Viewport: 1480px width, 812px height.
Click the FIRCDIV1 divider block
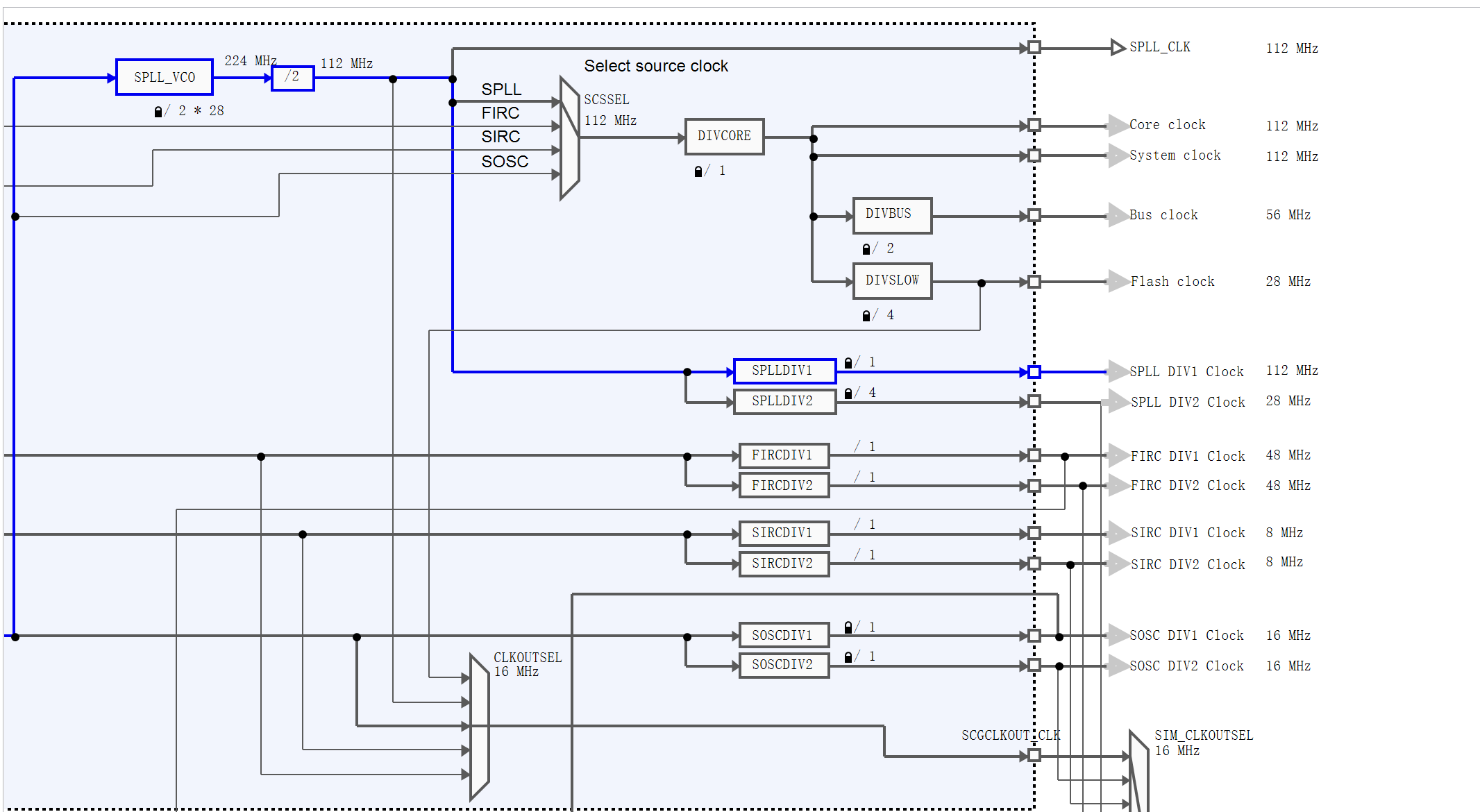point(784,455)
